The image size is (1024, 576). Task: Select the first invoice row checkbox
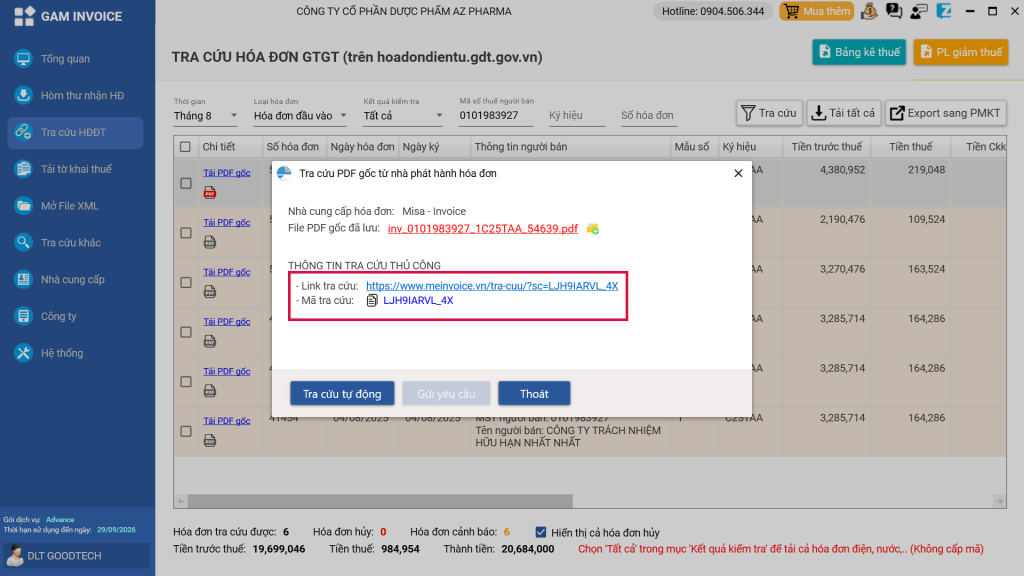pyautogui.click(x=185, y=183)
